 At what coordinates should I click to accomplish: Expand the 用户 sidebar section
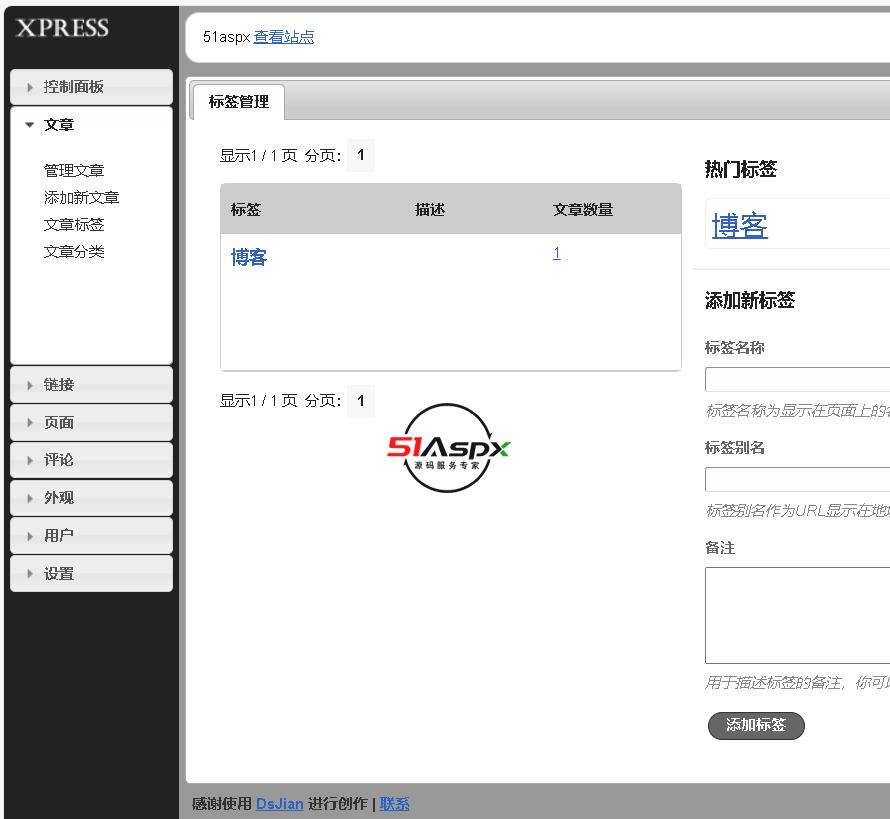(x=91, y=536)
